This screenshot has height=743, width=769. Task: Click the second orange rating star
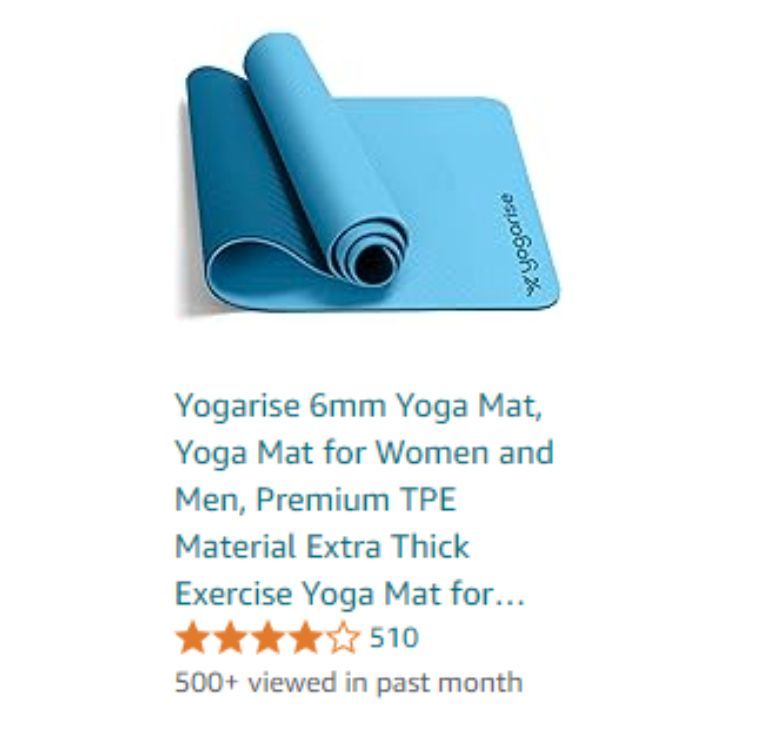[x=231, y=638]
